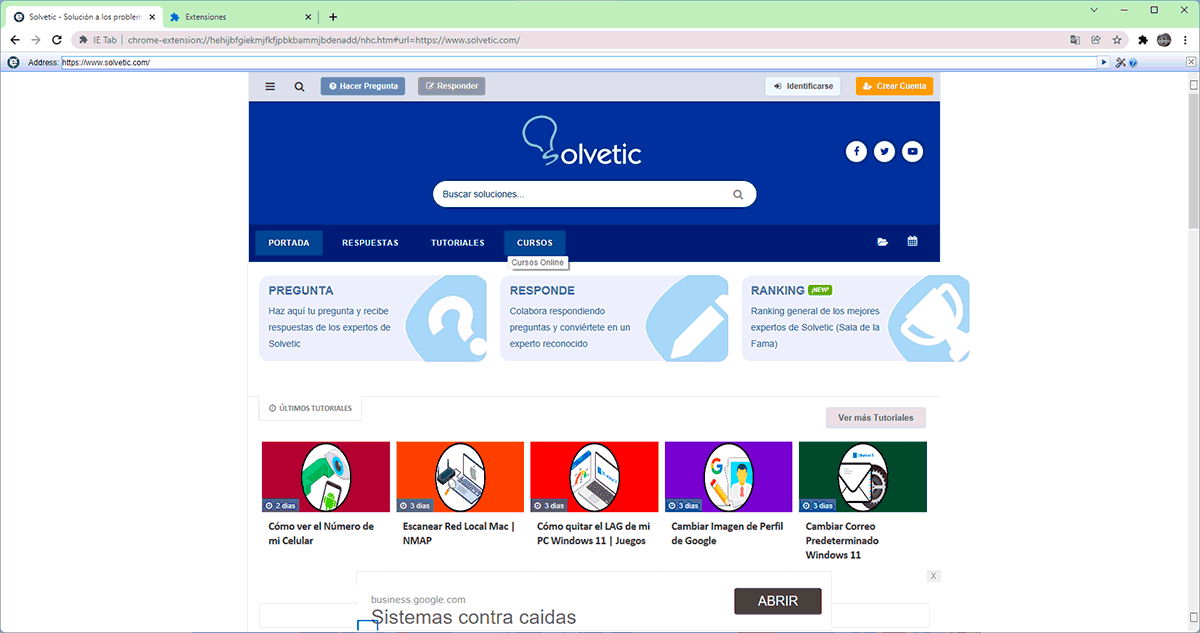Open Solvetic's YouTube channel icon
Screen dimensions: 1200x633
click(x=912, y=152)
